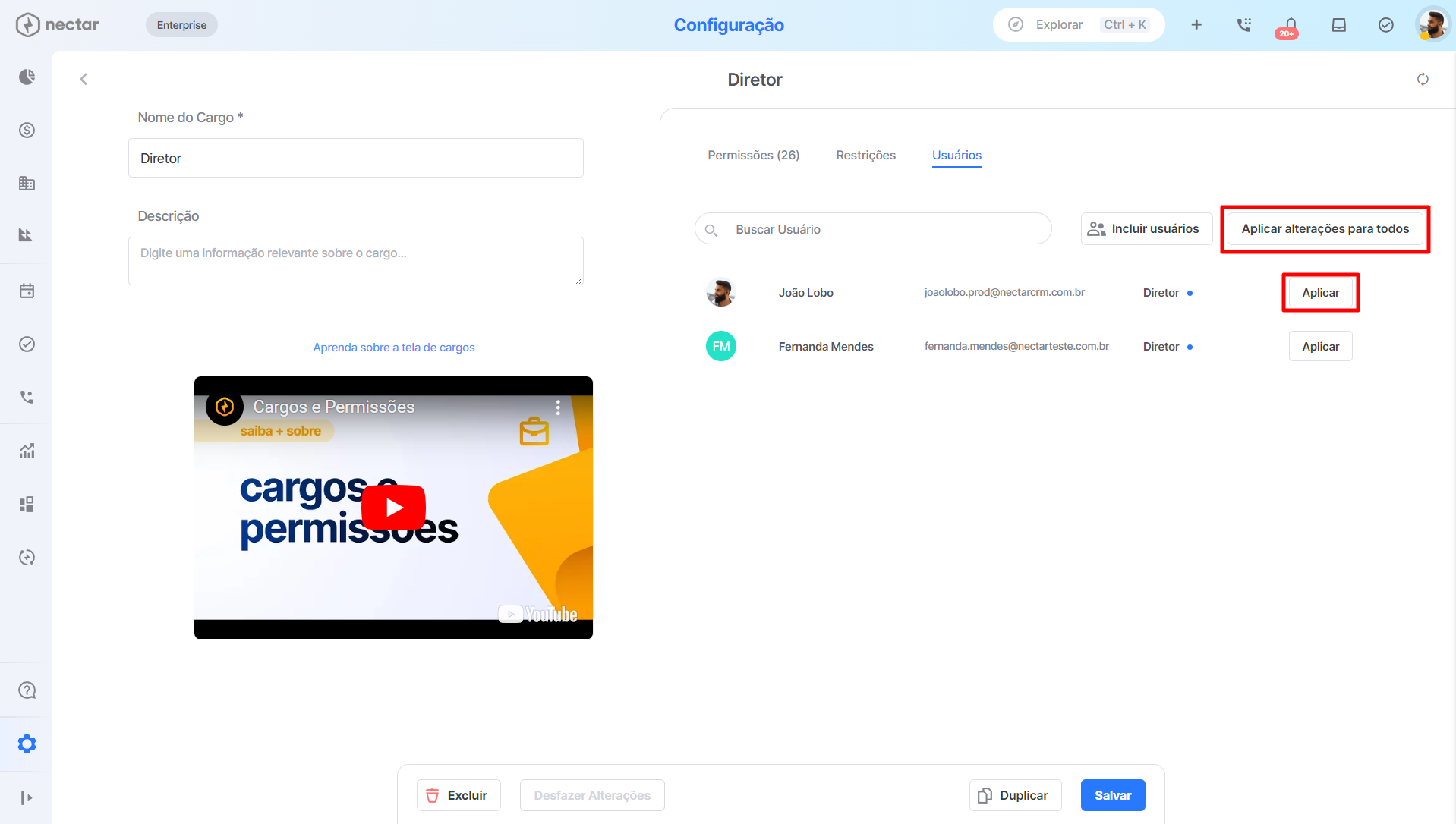Click the video channel logo icon
Screen dimensions: 1456x824
pyautogui.click(x=225, y=407)
